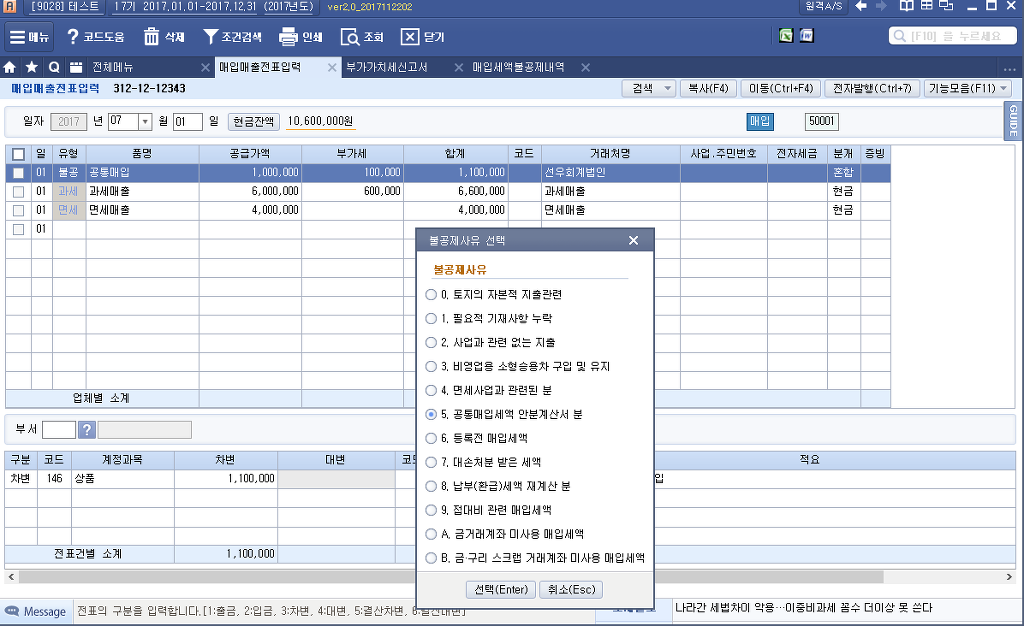1024x626 pixels.
Task: Click the 전자발행(Ctrl+7) button
Action: point(872,89)
